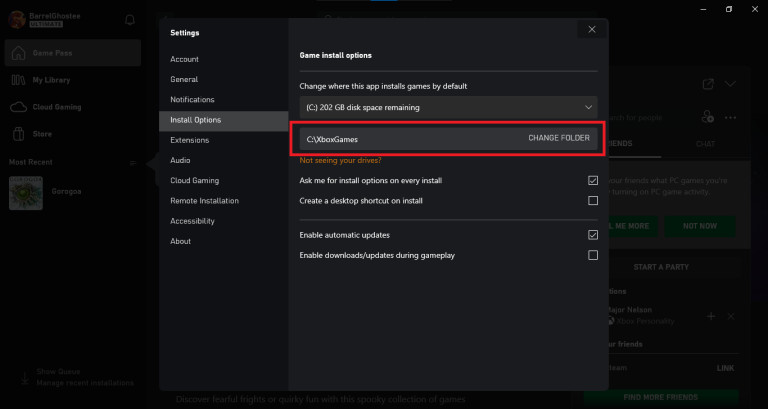This screenshot has width=768, height=409.
Task: Enable Create a desktop shortcut on install
Action: point(593,201)
